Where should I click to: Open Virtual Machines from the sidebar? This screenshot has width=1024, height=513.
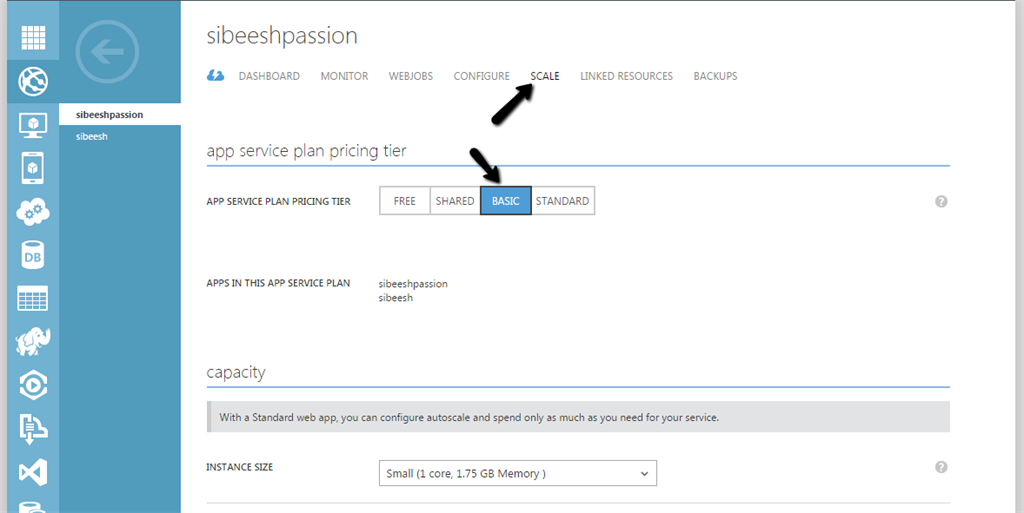click(33, 124)
